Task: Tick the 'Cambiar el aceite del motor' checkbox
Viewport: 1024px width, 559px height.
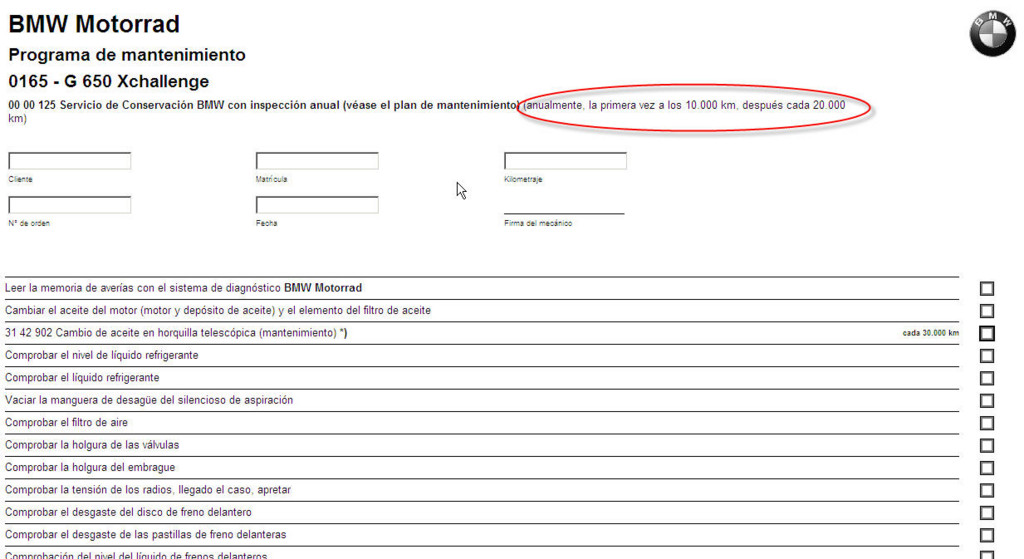Action: pyautogui.click(x=987, y=311)
